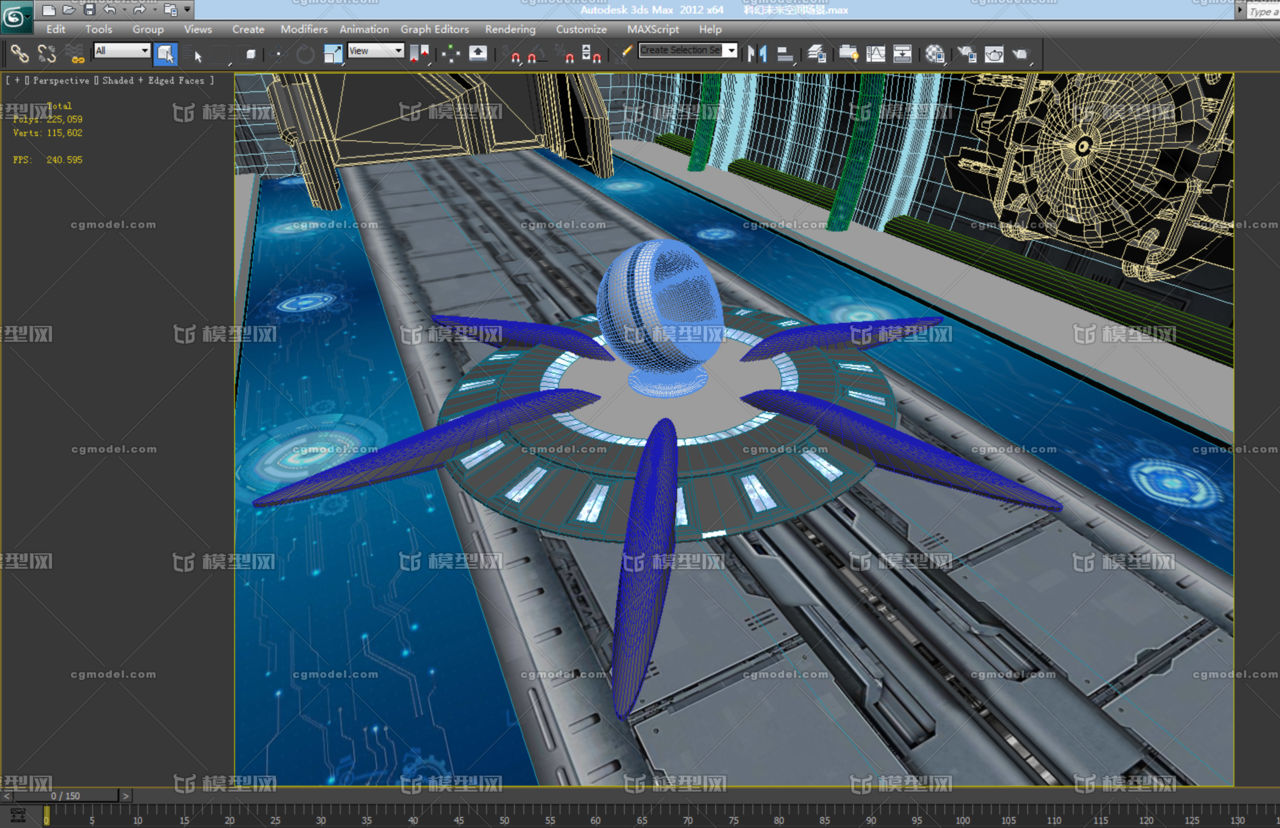
Task: Click New Scene in quick access toolbar
Action: pos(49,10)
